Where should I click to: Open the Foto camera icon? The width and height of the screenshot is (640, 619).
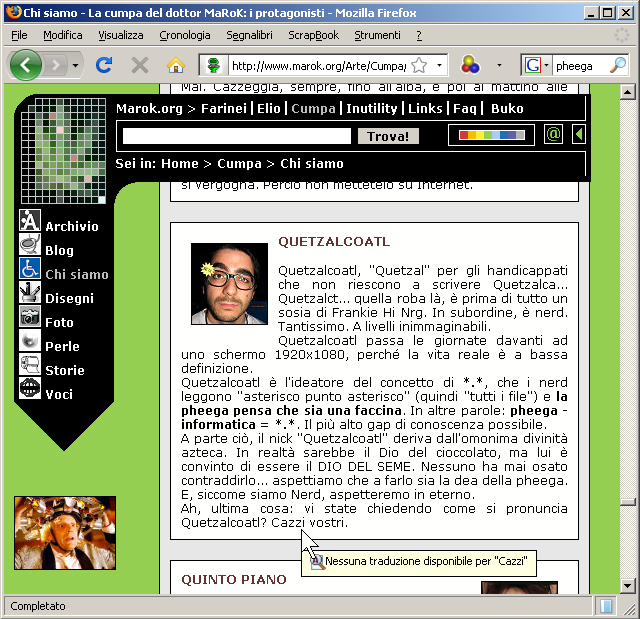[30, 318]
